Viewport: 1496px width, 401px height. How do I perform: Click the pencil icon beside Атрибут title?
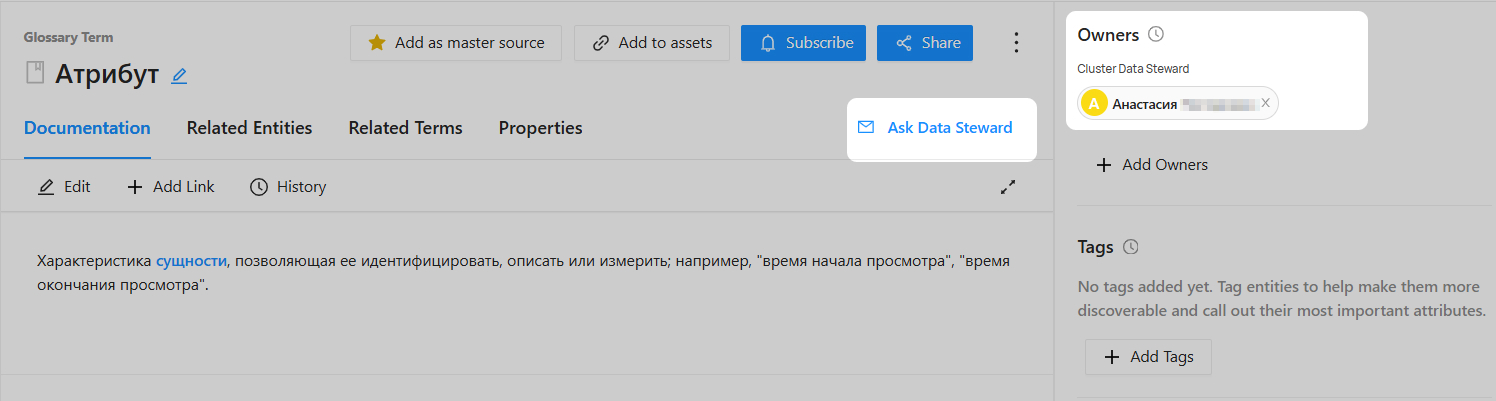pos(179,76)
